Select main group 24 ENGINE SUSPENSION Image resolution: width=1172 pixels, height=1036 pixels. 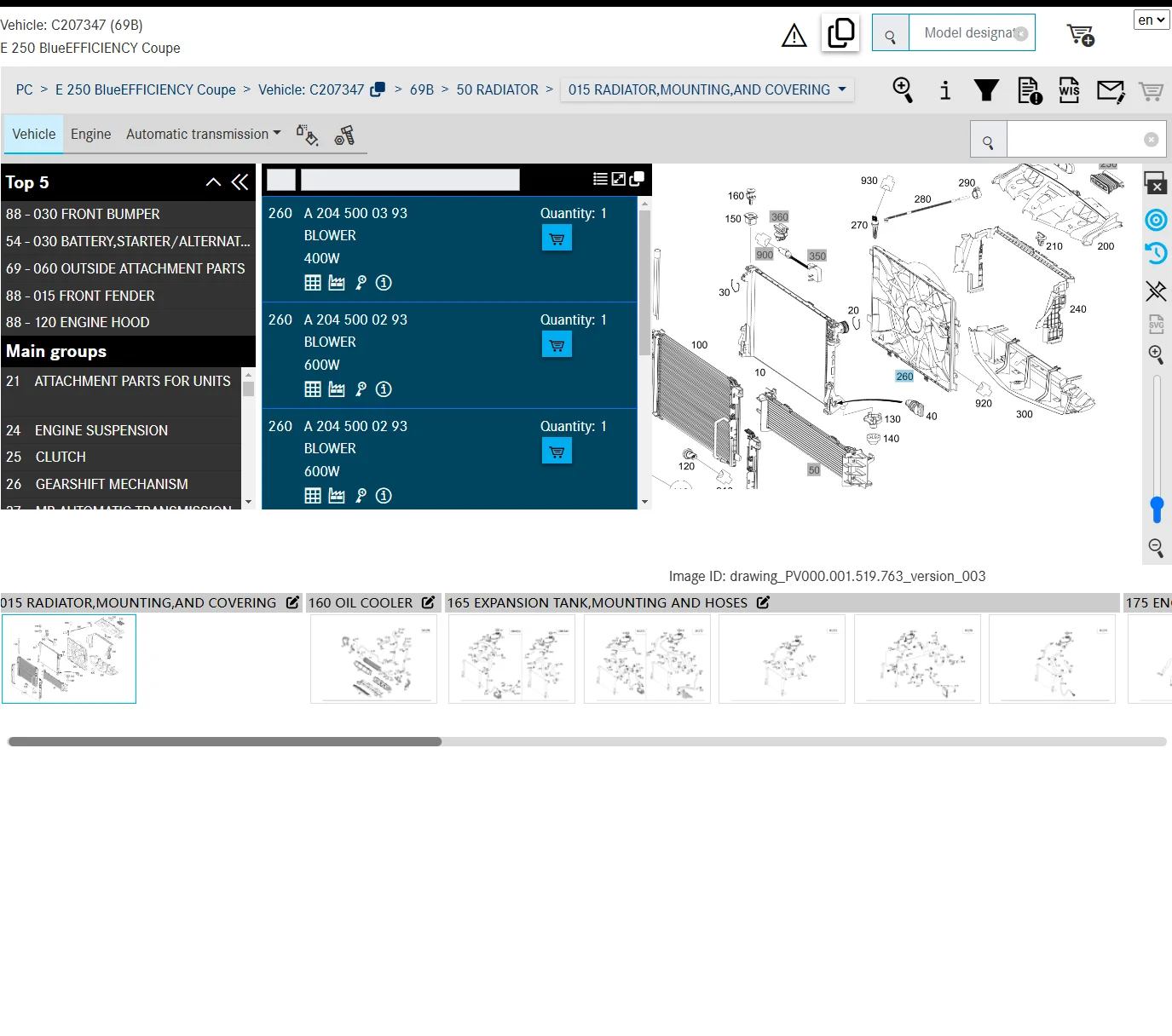pyautogui.click(x=122, y=430)
